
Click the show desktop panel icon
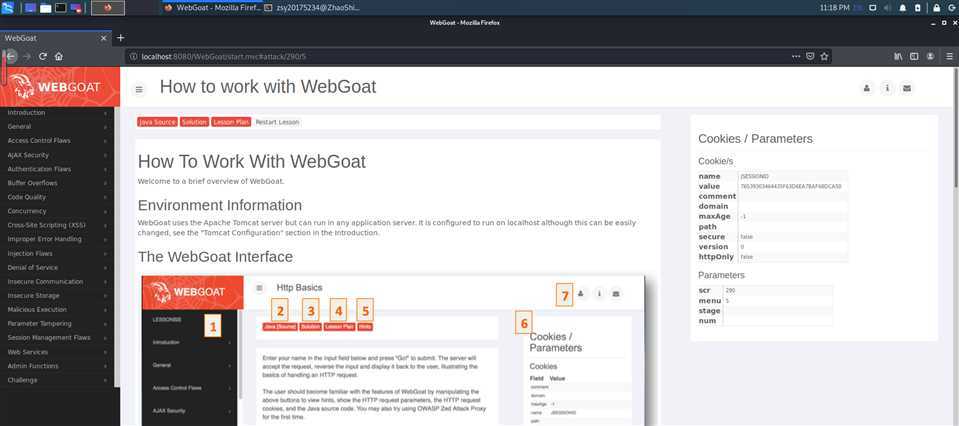click(30, 8)
